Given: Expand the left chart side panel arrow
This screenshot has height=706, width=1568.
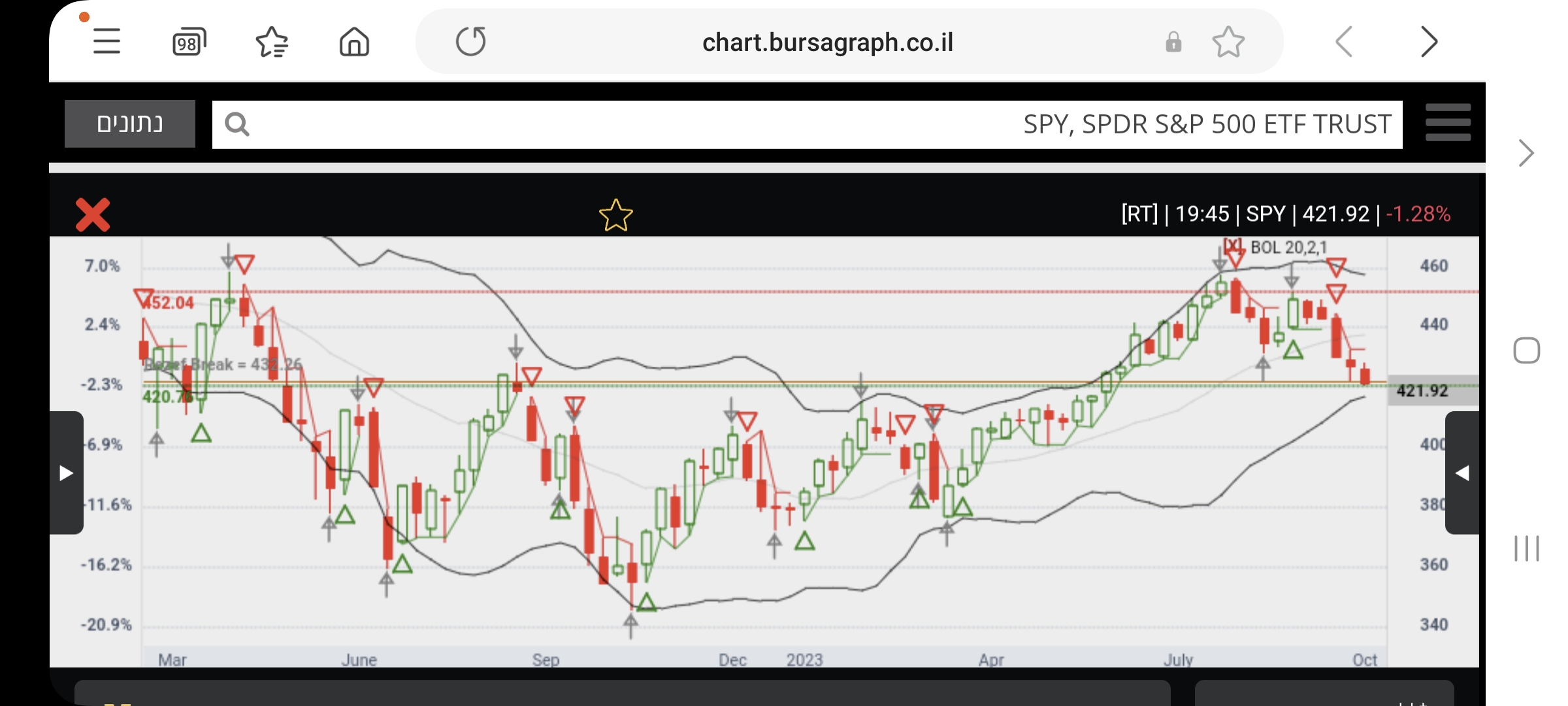Looking at the screenshot, I should click(x=67, y=473).
